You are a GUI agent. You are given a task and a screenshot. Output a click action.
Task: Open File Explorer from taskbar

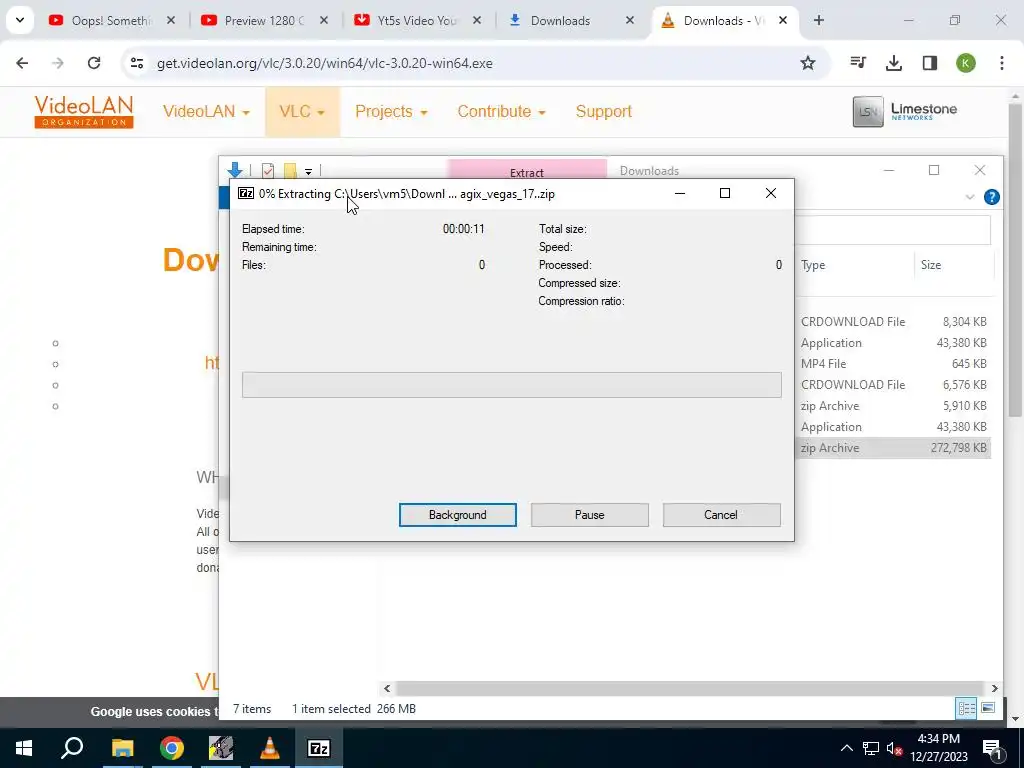122,748
